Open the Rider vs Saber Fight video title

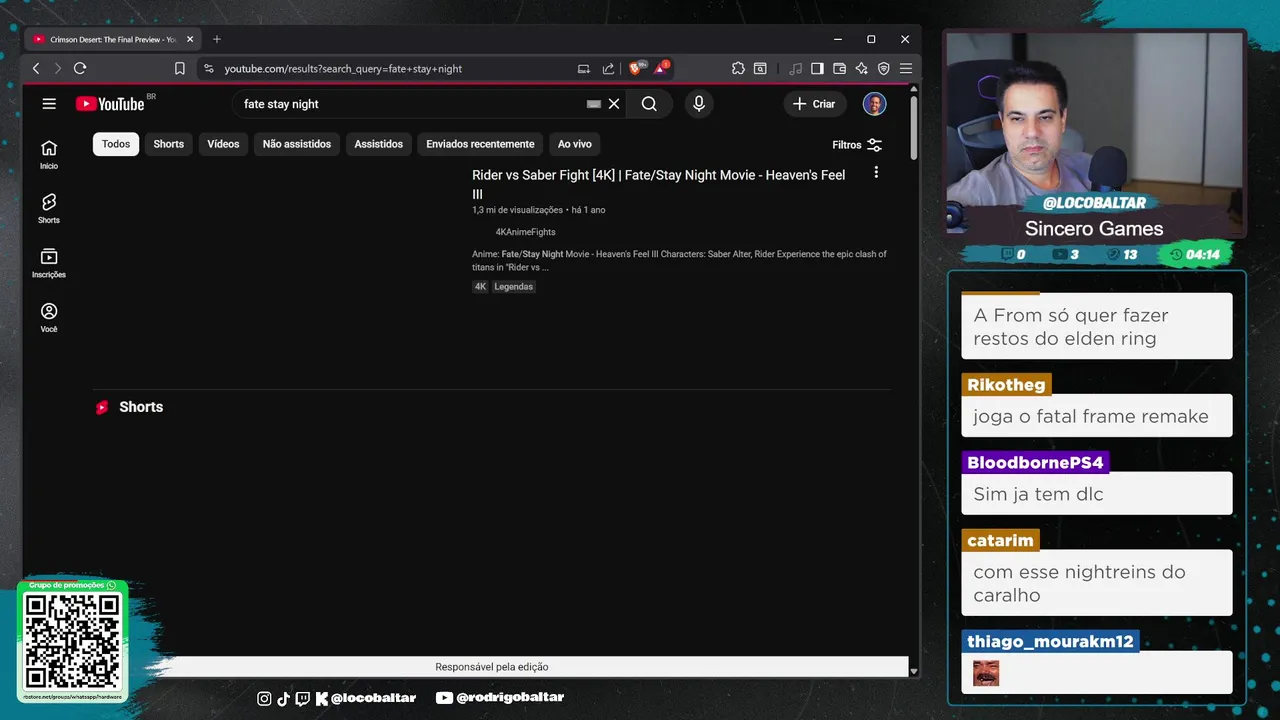coord(659,184)
